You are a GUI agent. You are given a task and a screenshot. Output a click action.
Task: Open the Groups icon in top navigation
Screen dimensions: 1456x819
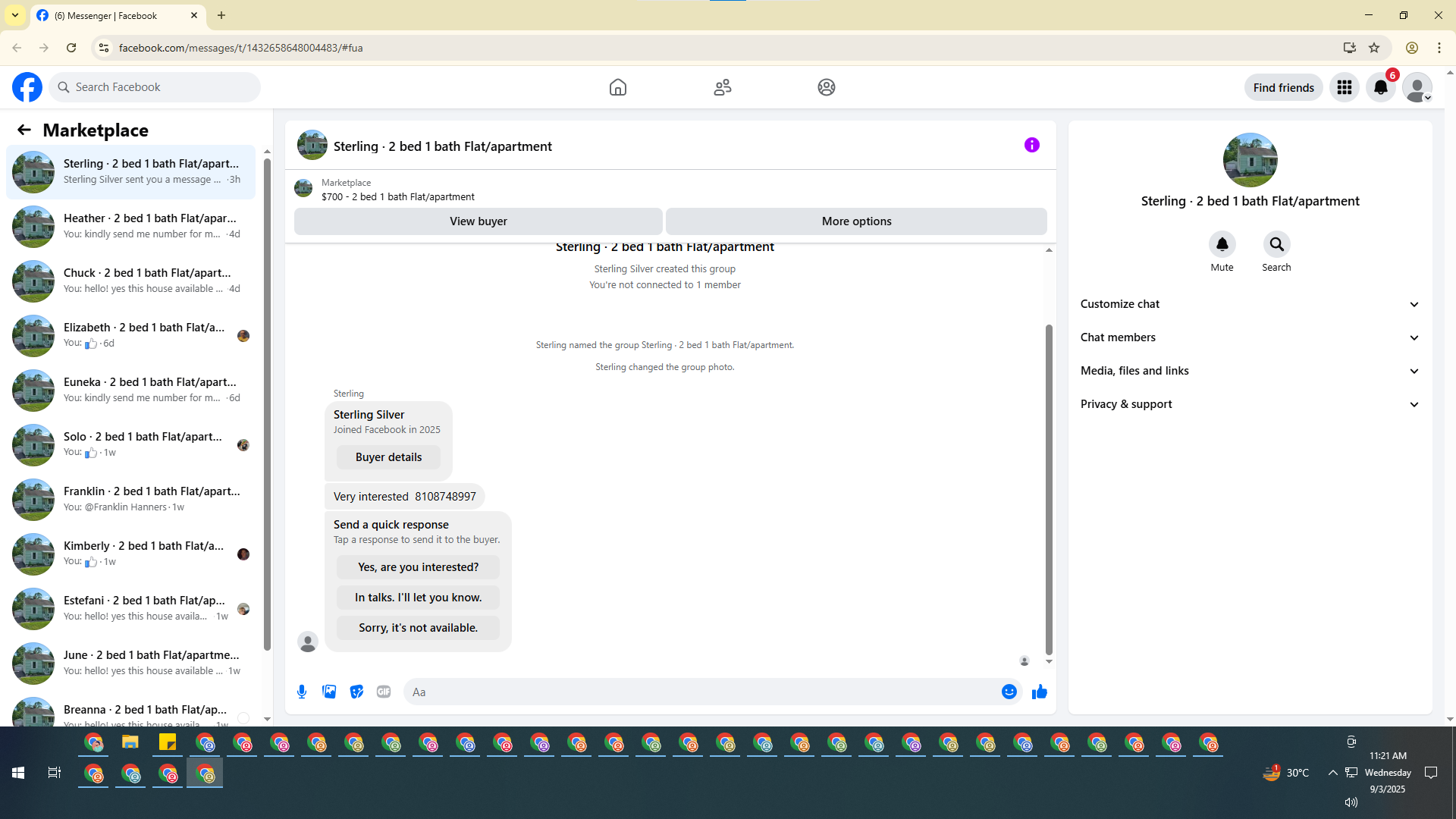[827, 87]
